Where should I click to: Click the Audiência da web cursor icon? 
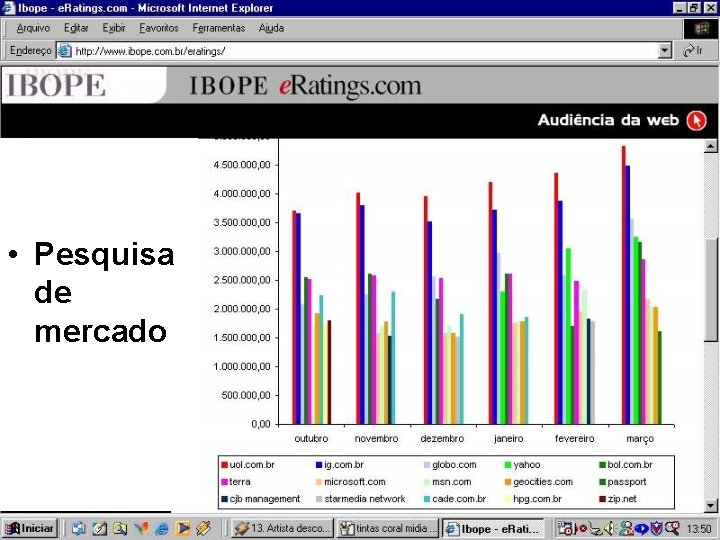pyautogui.click(x=696, y=121)
